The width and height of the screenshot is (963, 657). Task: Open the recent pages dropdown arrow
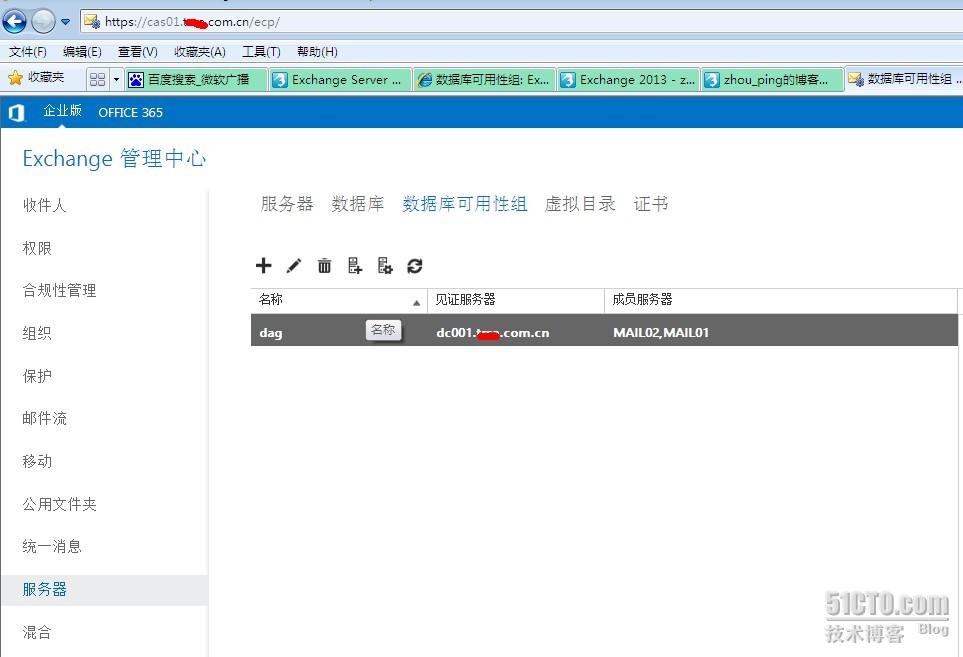(65, 22)
